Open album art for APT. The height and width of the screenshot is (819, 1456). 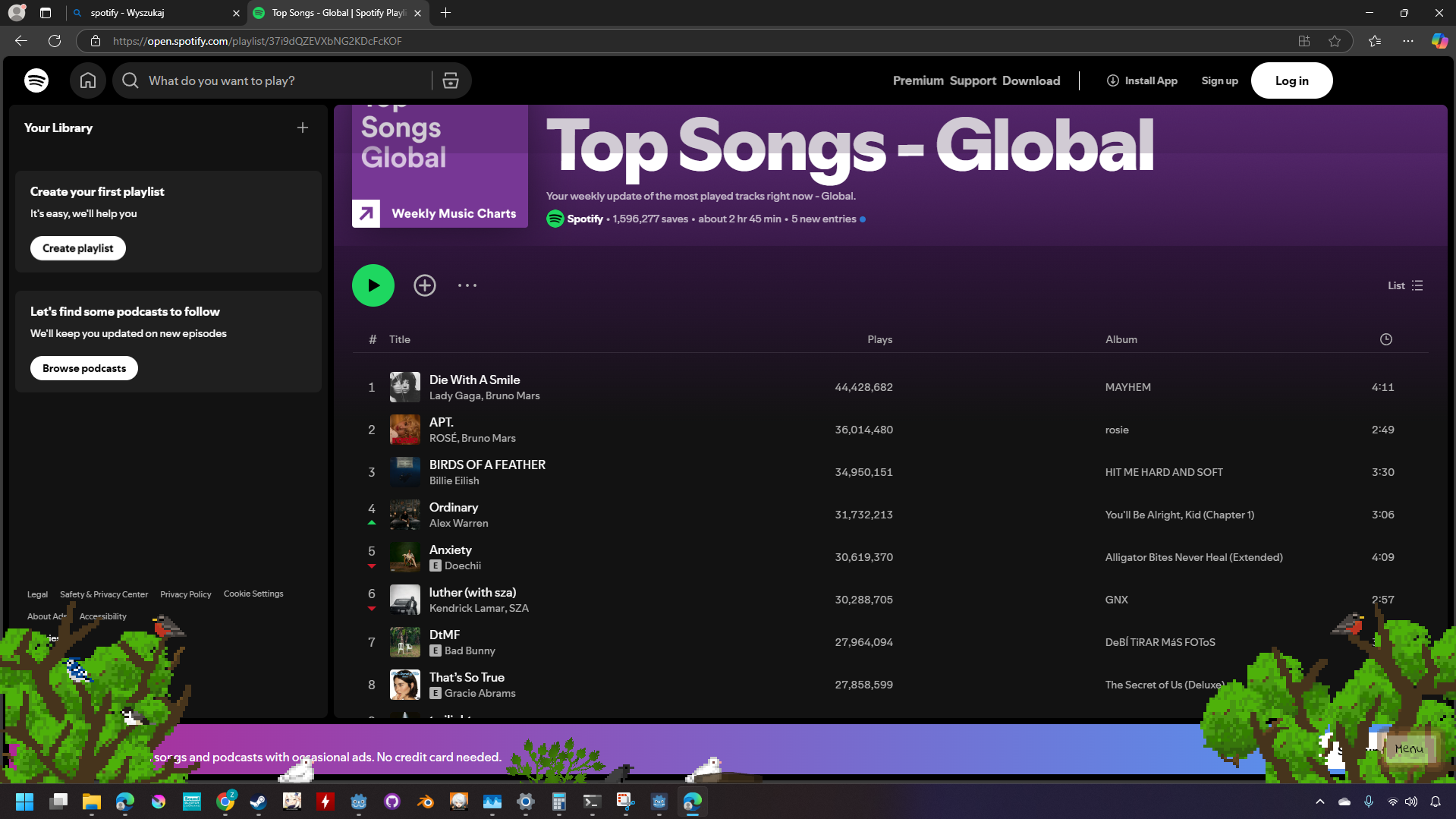click(x=405, y=430)
